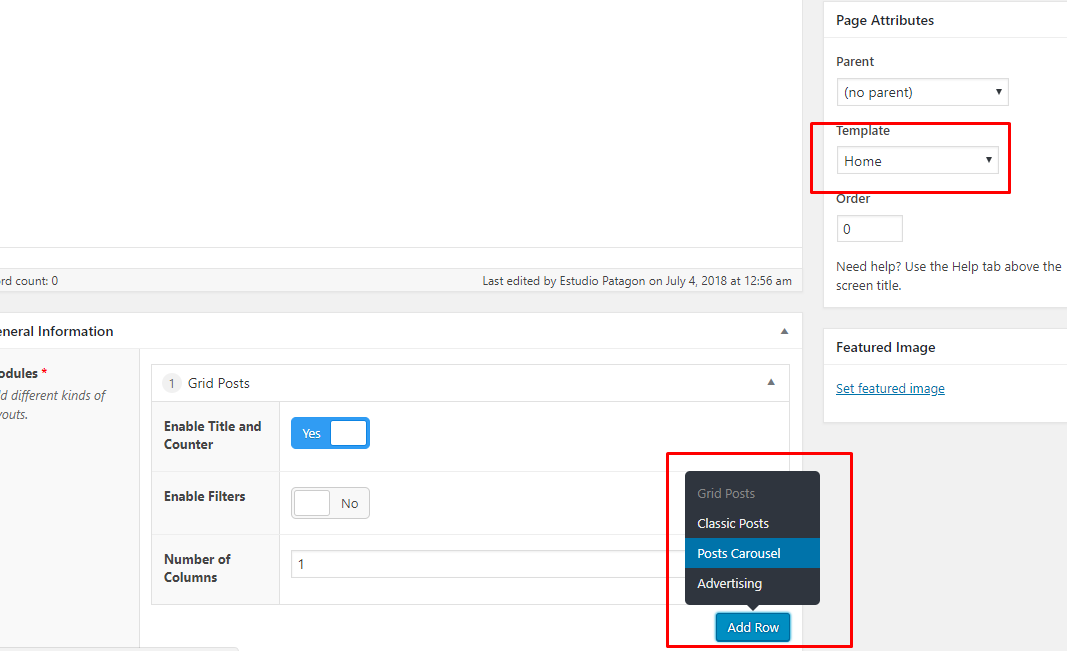Open the Parent page dropdown
The image size is (1067, 651).
[922, 92]
